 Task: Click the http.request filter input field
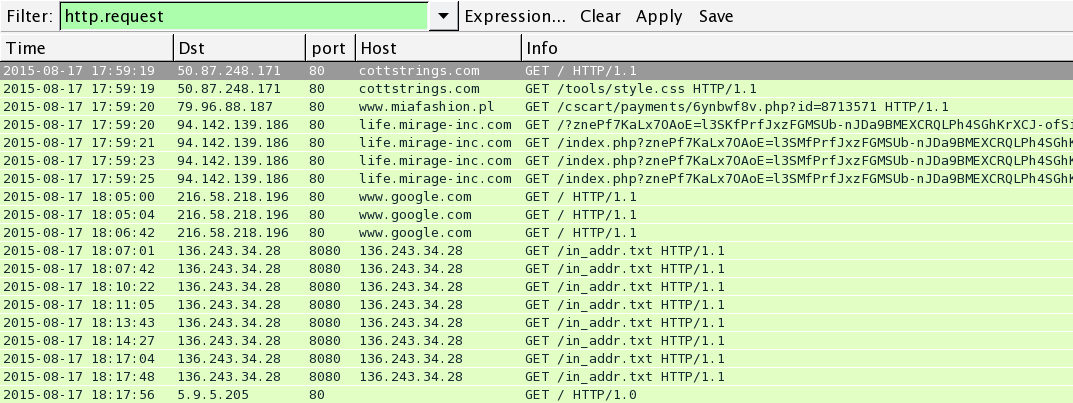(243, 16)
